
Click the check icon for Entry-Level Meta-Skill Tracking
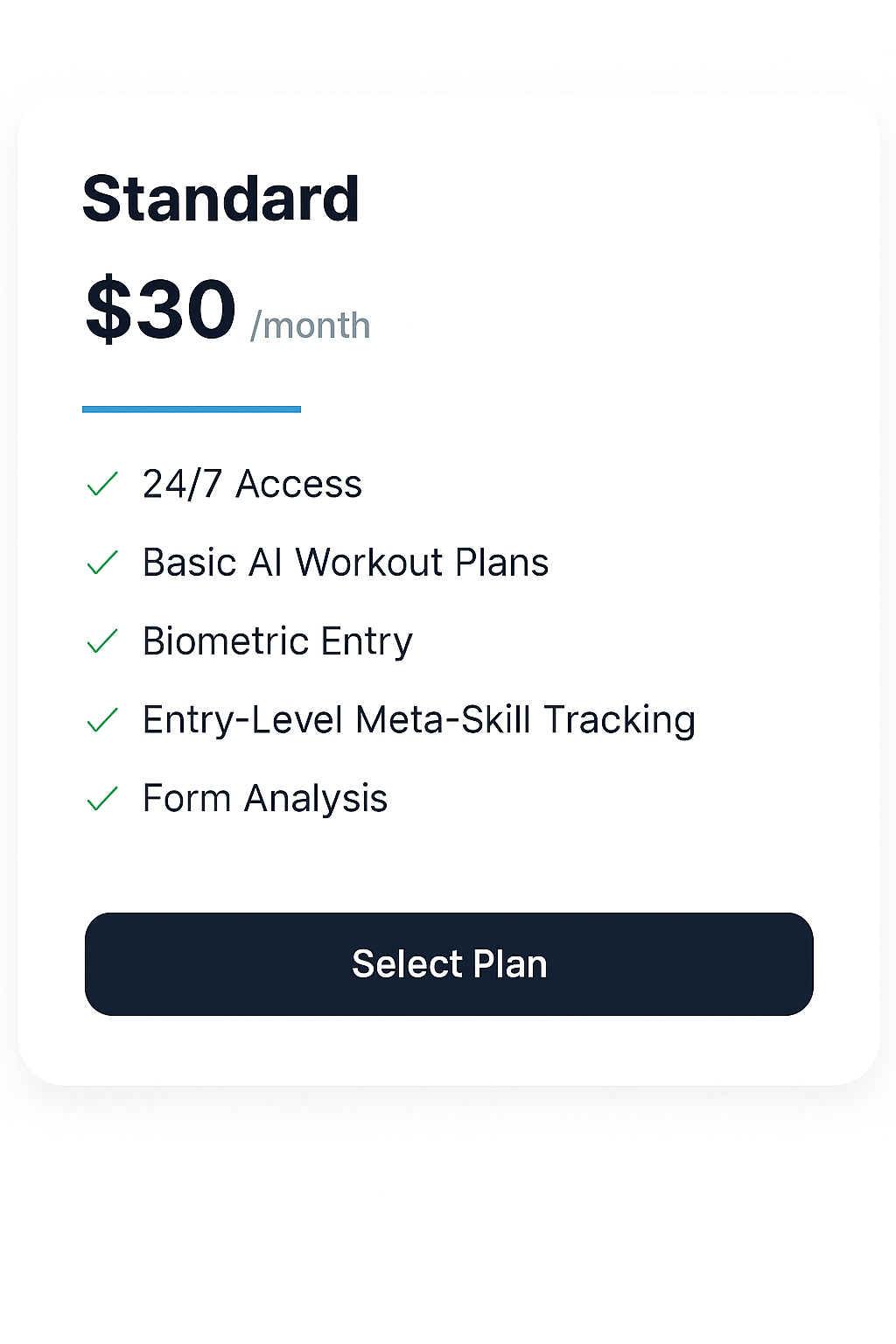pos(102,720)
